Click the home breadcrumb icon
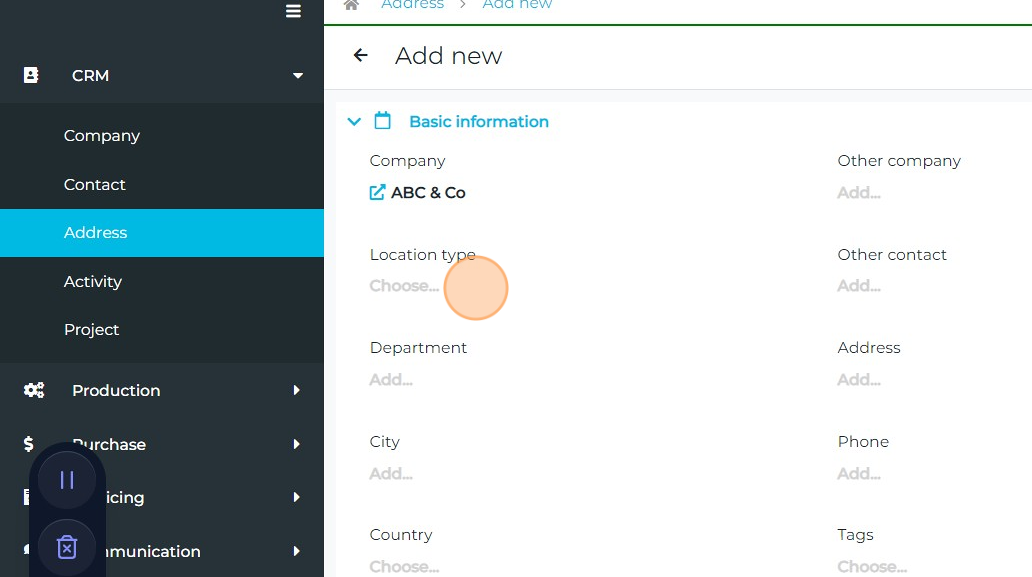This screenshot has height=577, width=1032. (x=351, y=5)
